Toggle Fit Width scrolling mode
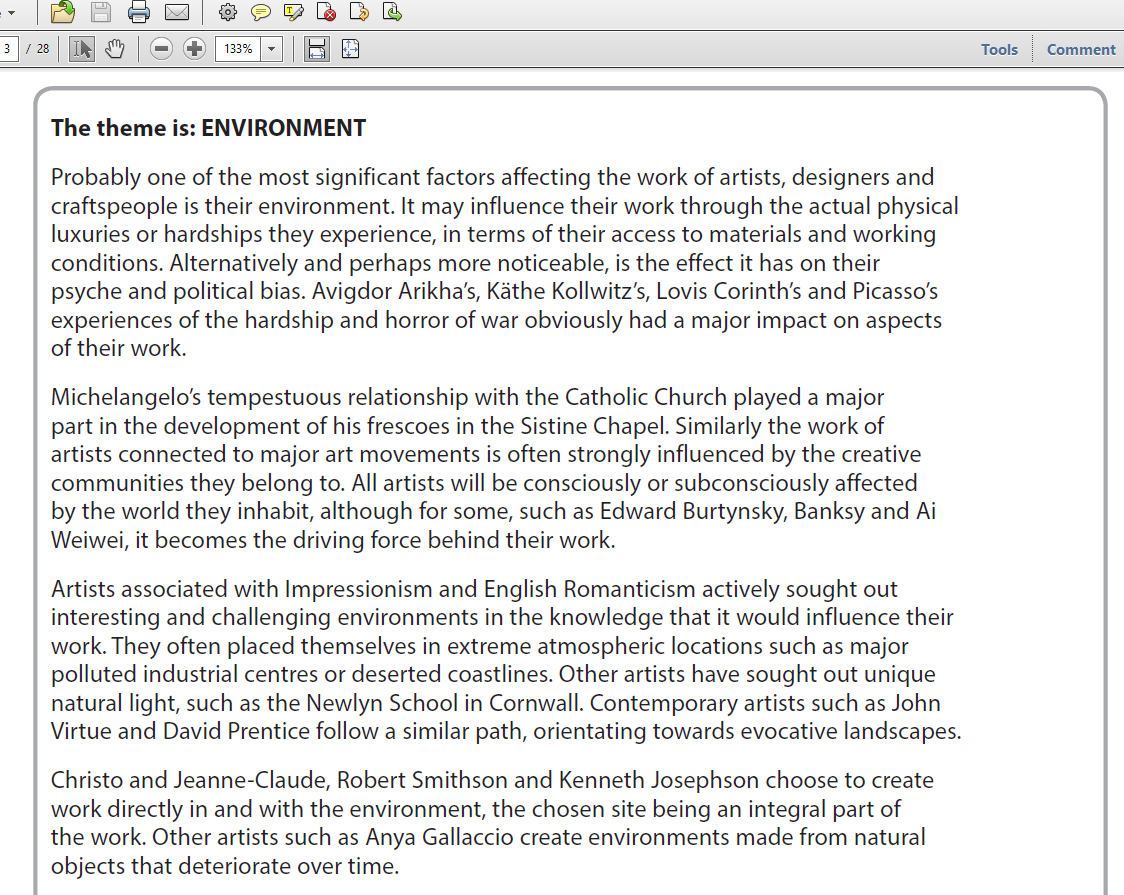The width and height of the screenshot is (1124, 895). click(316, 49)
